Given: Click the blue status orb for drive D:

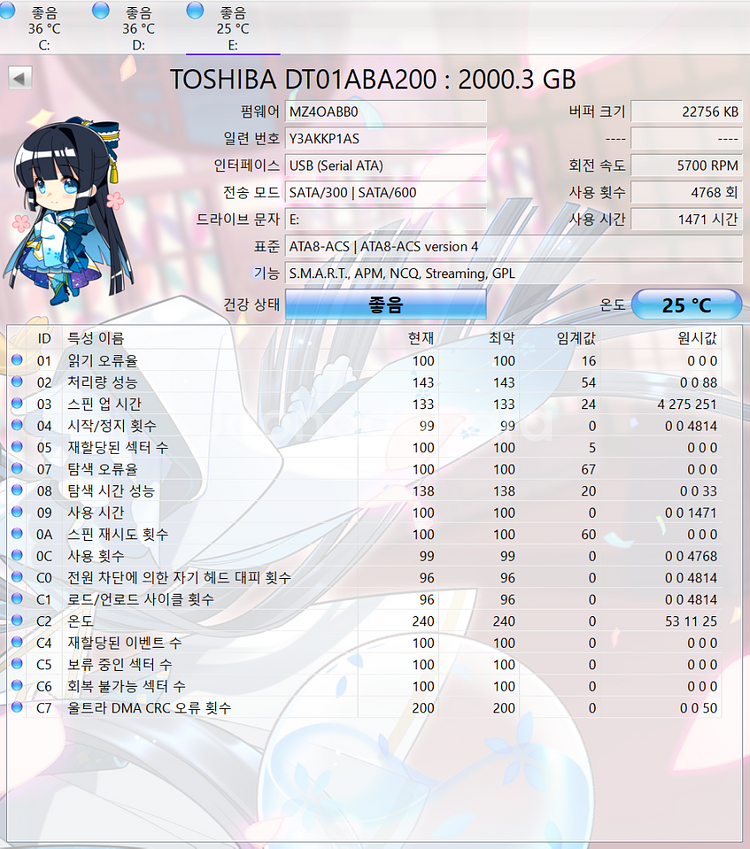Looking at the screenshot, I should (101, 11).
